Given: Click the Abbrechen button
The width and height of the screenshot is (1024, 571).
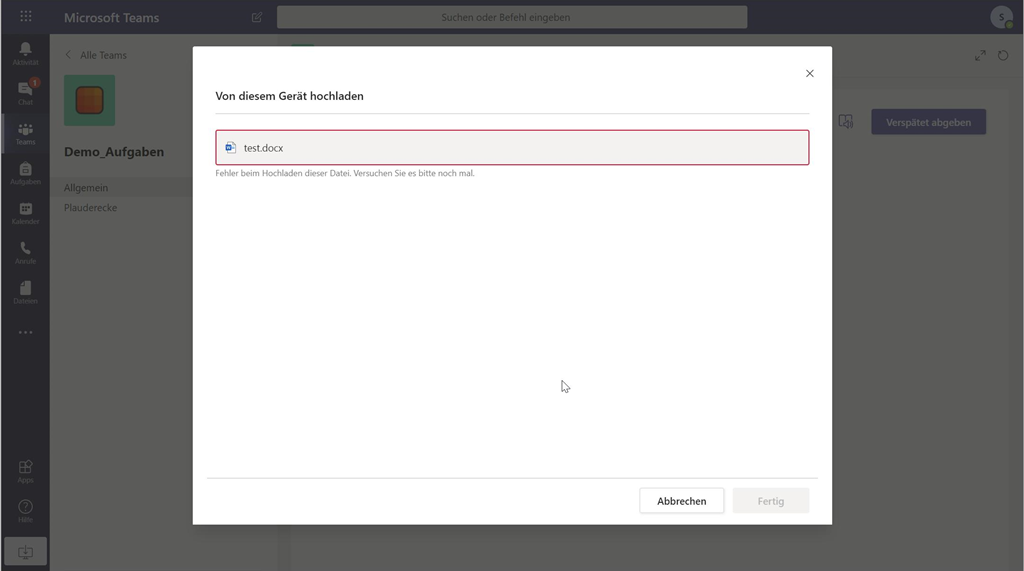Looking at the screenshot, I should tap(681, 501).
